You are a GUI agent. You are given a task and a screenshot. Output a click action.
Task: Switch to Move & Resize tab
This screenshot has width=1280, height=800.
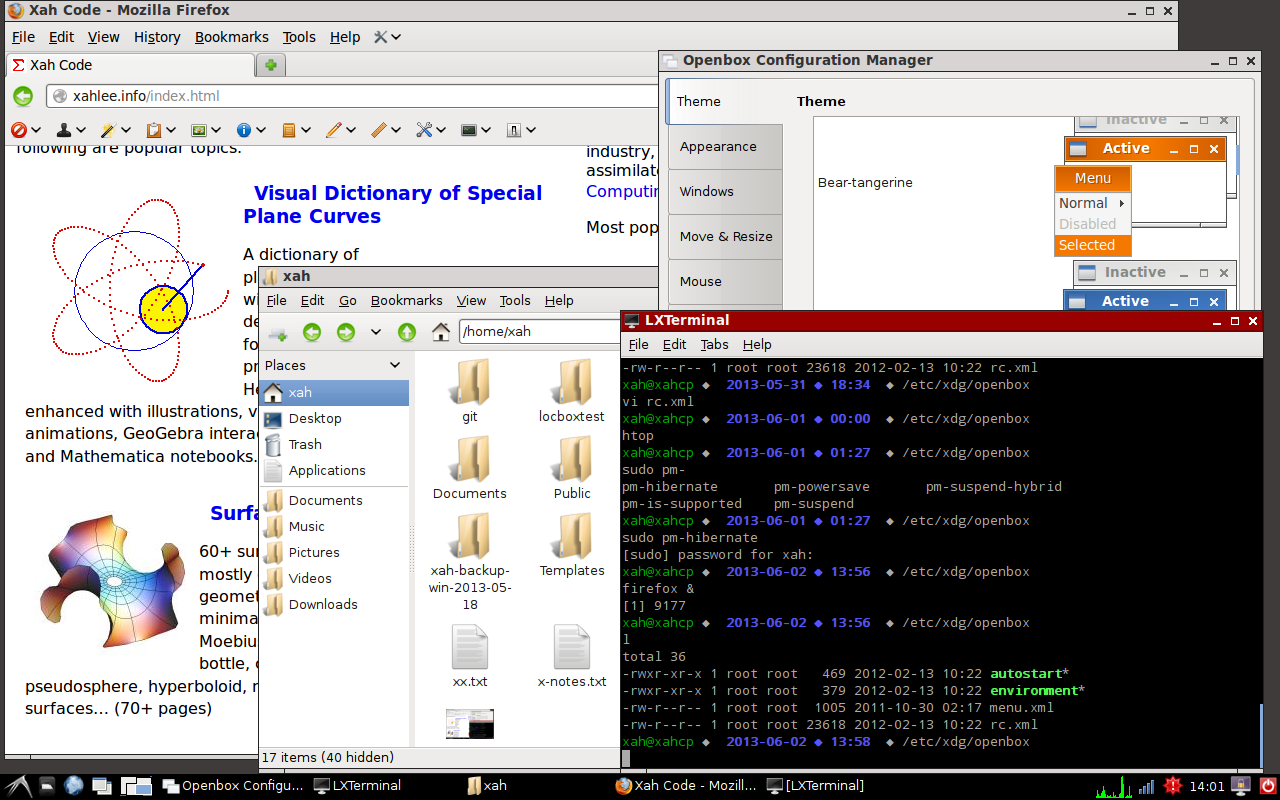[725, 237]
